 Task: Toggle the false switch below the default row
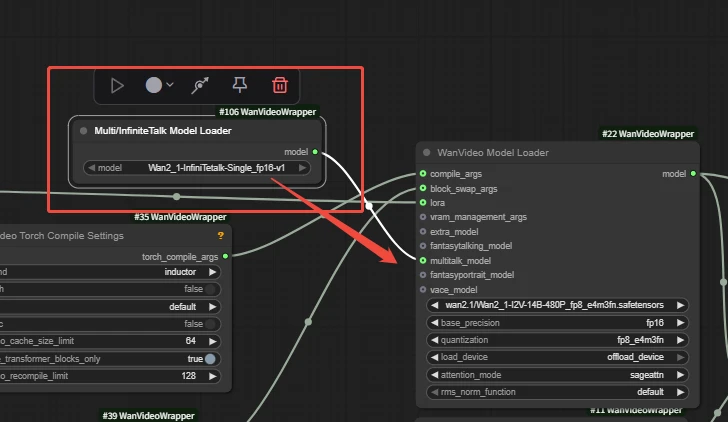211,324
